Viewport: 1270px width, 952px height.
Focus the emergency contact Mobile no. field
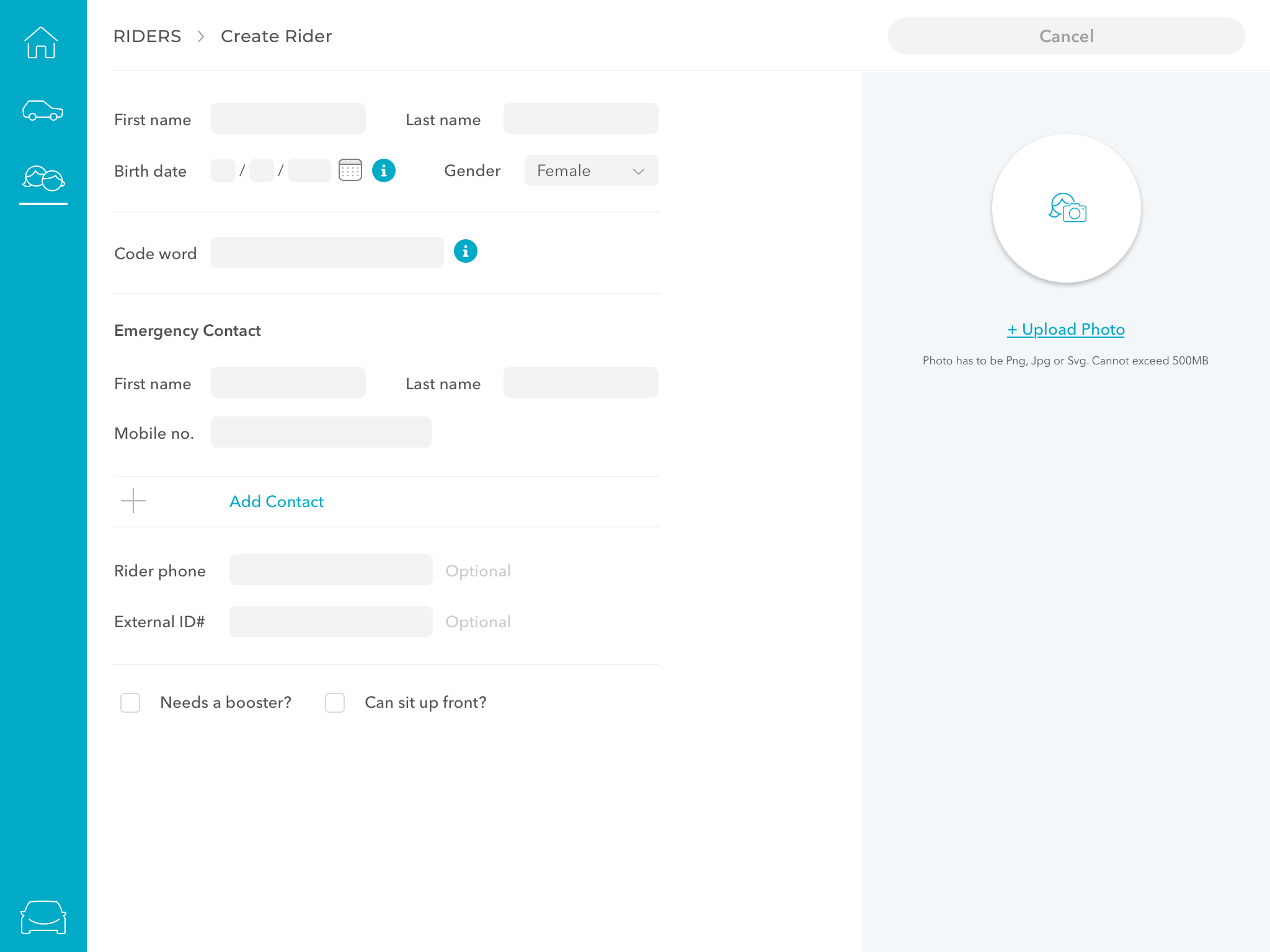coord(321,433)
